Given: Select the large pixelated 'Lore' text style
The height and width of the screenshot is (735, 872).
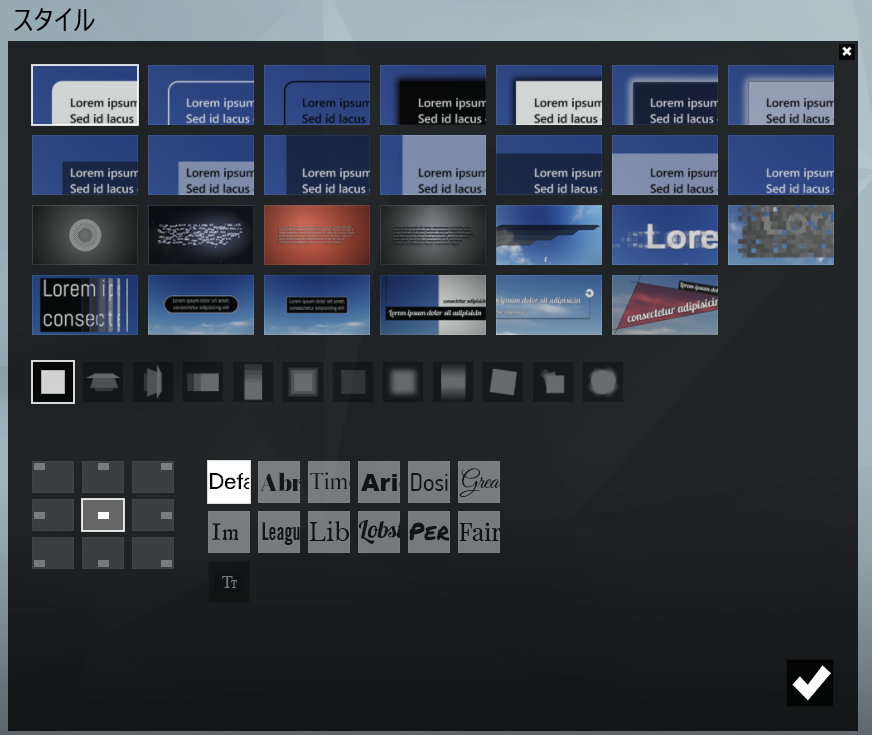Looking at the screenshot, I should pos(665,235).
